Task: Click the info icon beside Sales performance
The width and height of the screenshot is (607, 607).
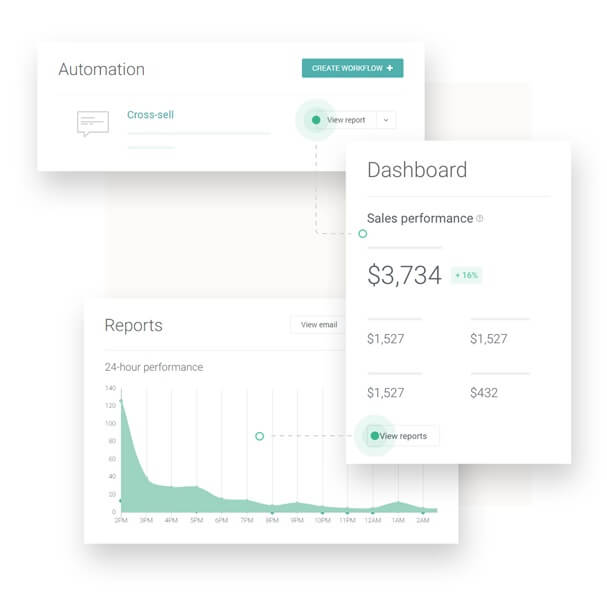Action: point(479,218)
